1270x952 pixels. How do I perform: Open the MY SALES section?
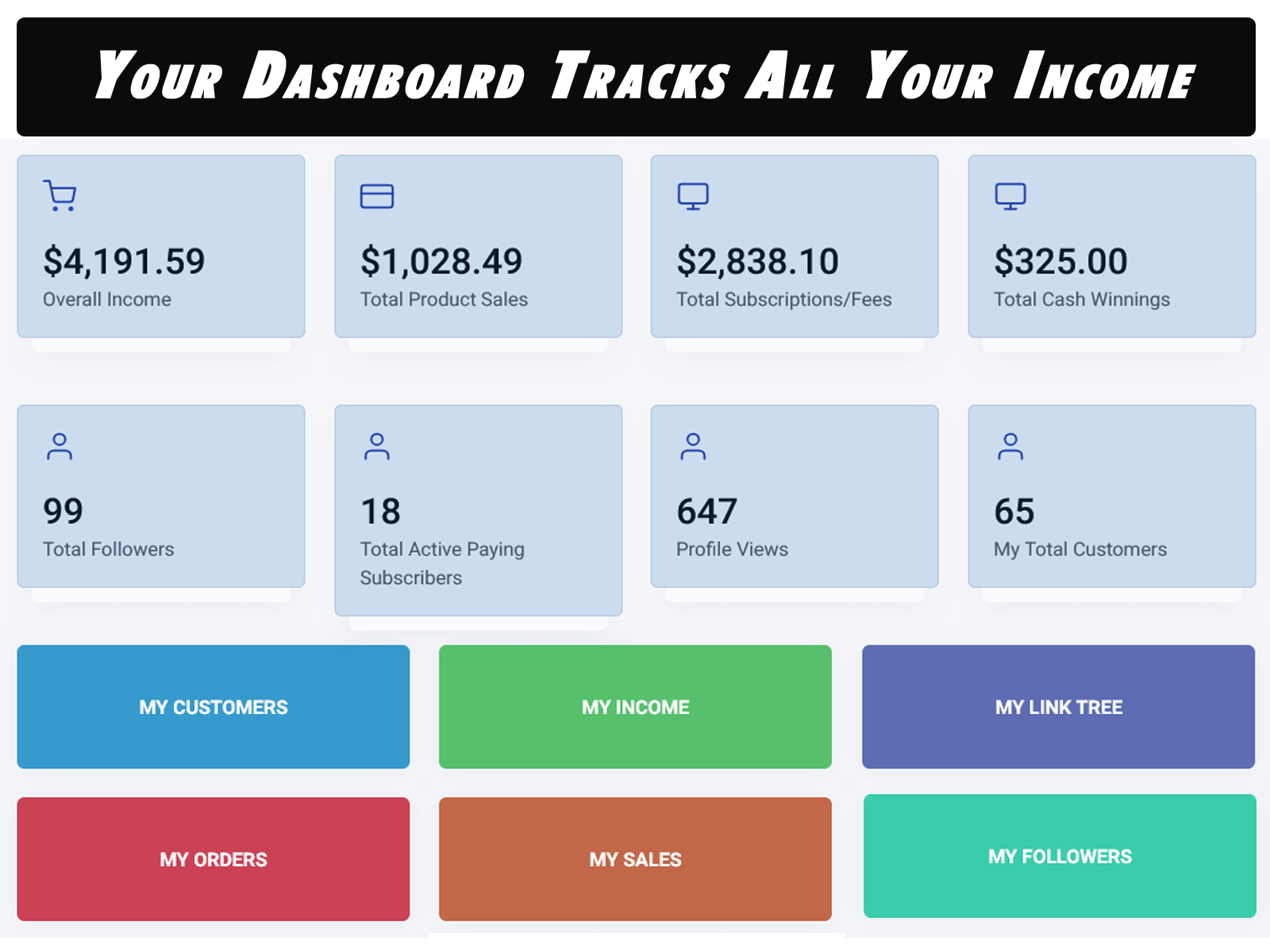(634, 858)
